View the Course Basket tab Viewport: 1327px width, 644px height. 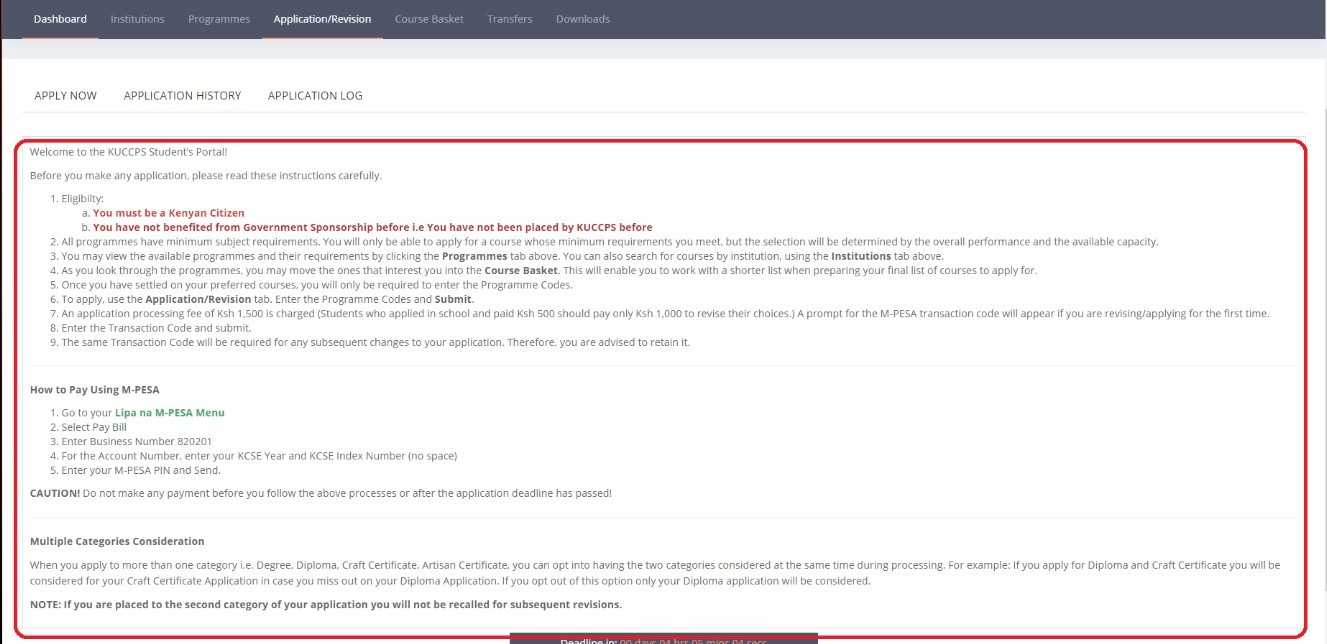tap(427, 17)
